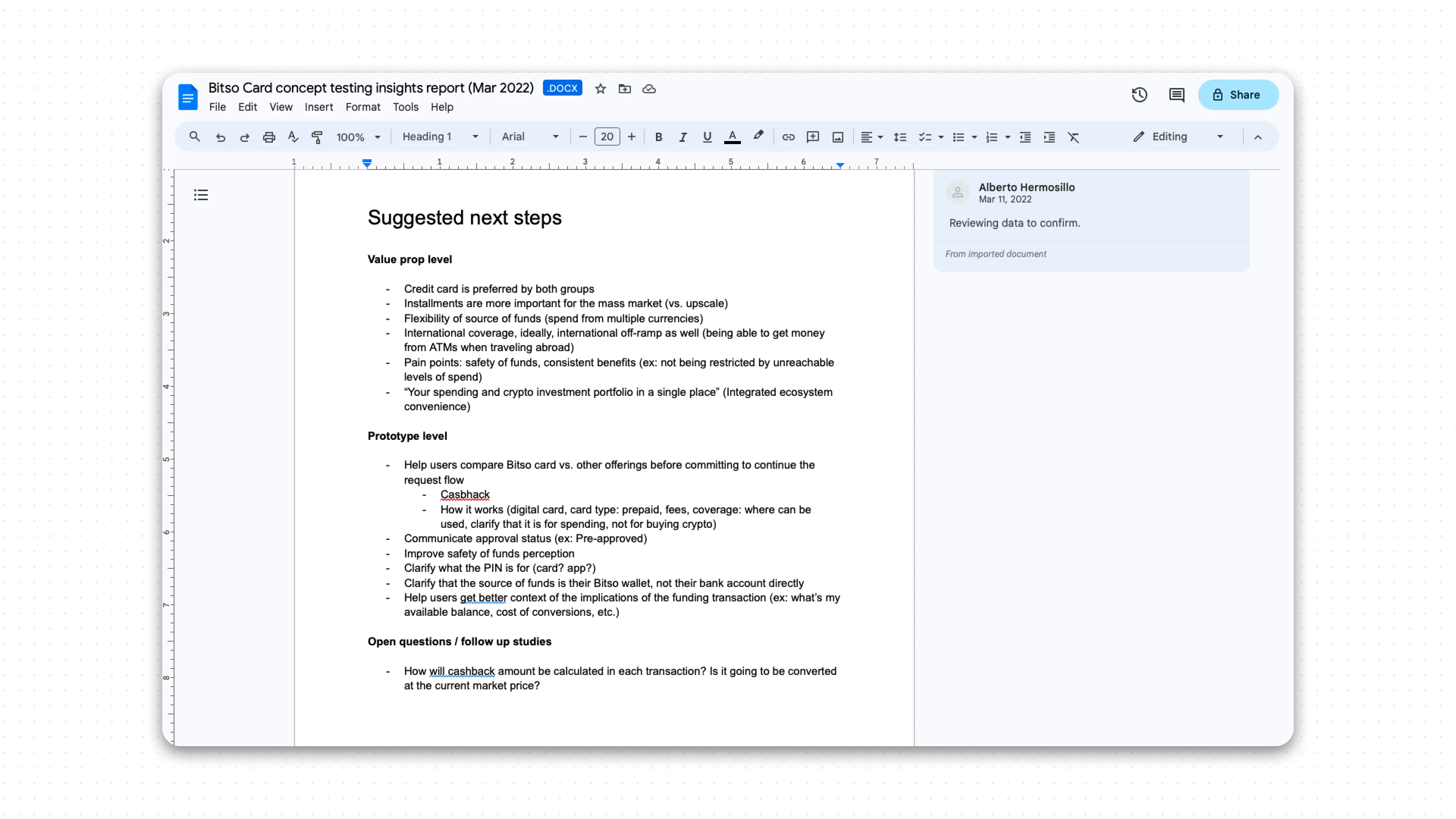Screen dimensions: 1456x819
Task: Click the .DOCX badge
Action: (x=562, y=88)
